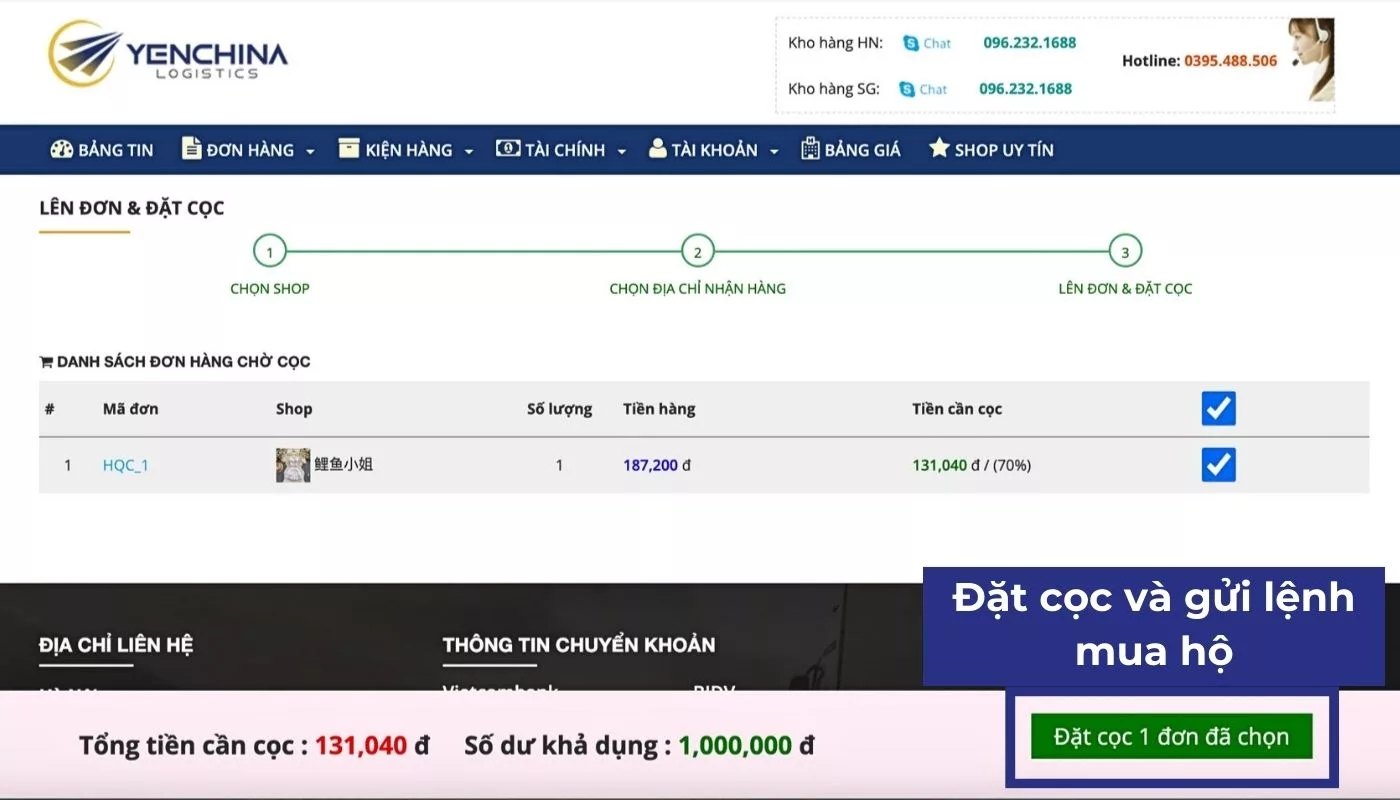Click the Yenchina Logistics logo
The width and height of the screenshot is (1400, 800).
(x=167, y=56)
